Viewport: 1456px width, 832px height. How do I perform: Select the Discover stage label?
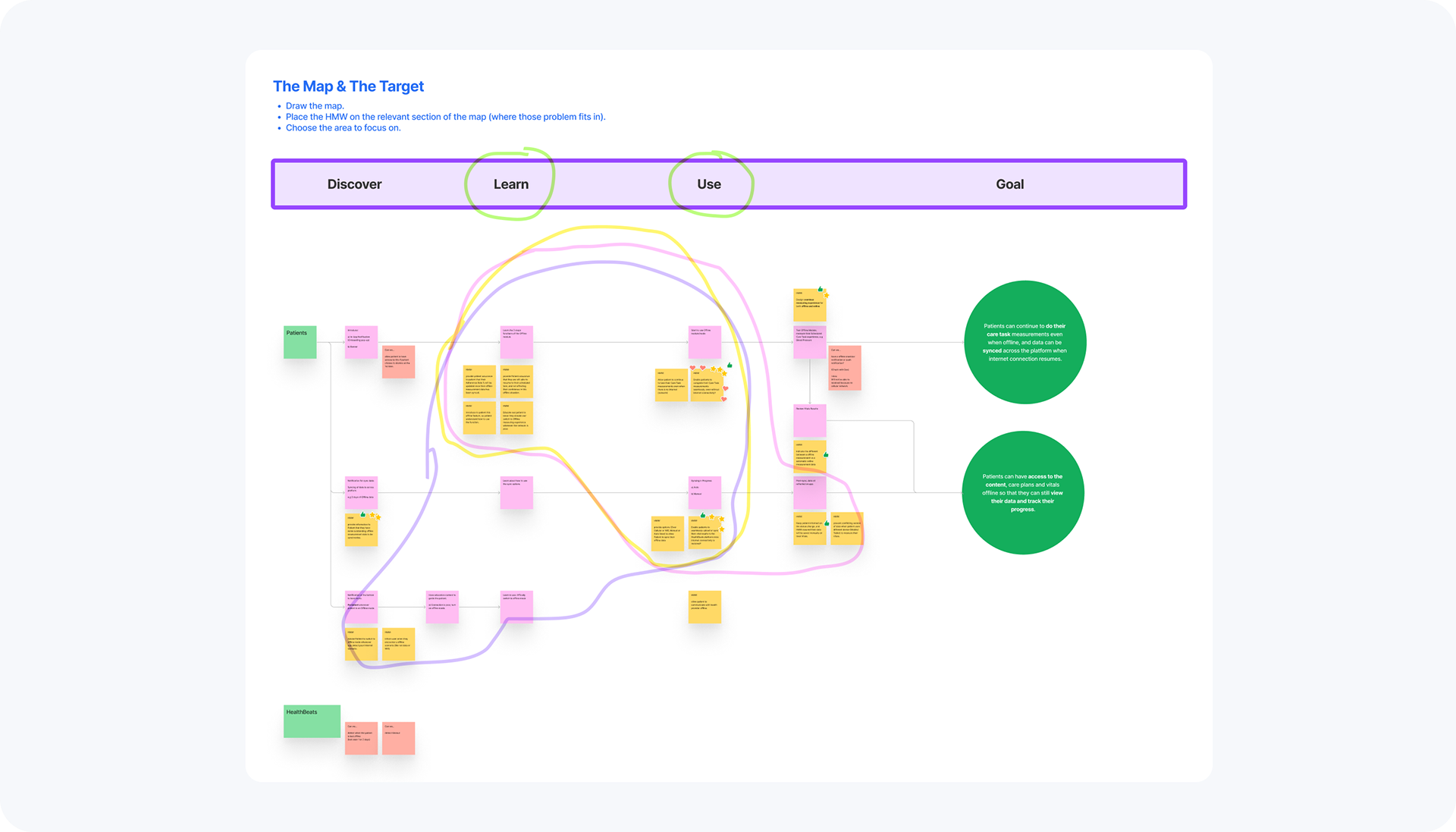(354, 184)
